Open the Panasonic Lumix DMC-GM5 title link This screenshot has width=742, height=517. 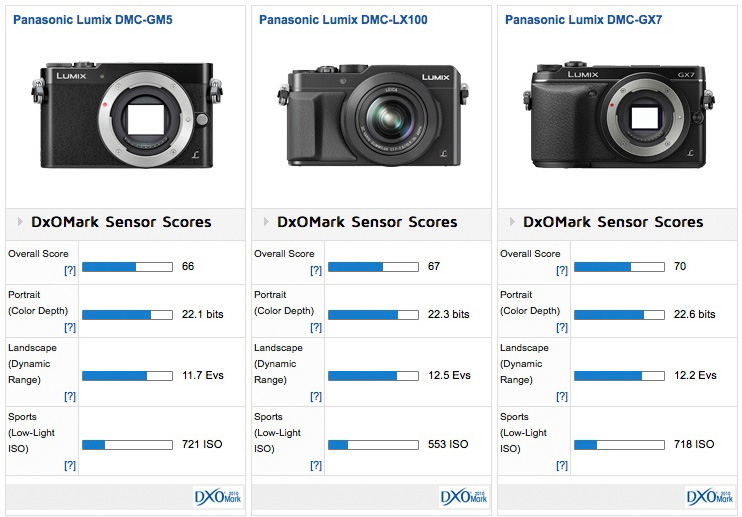coord(93,20)
